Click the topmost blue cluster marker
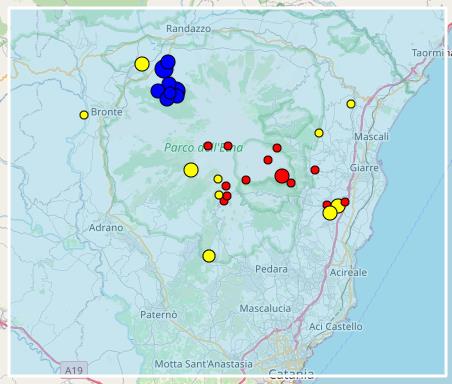This screenshot has width=452, height=384. pyautogui.click(x=168, y=62)
